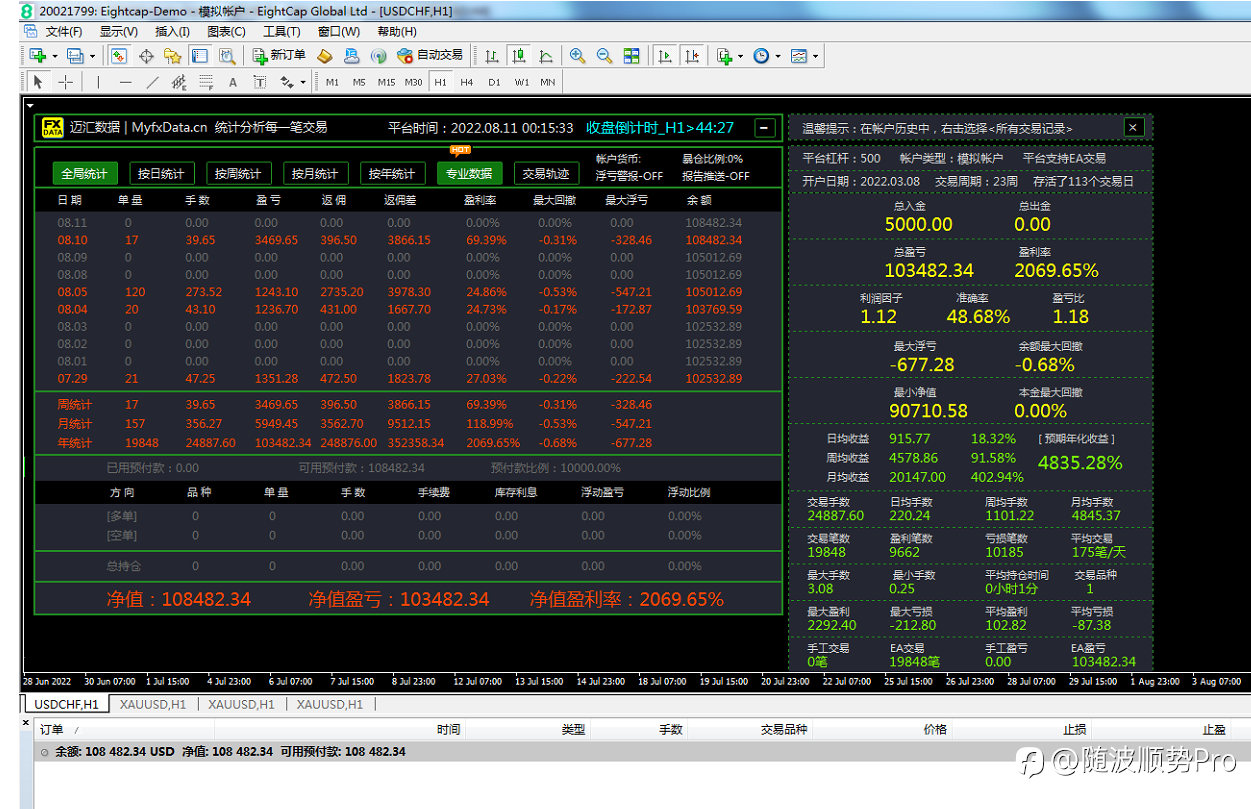Image resolution: width=1251 pixels, height=809 pixels.
Task: Open the 交易轨迹 trade track button
Action: point(546,173)
